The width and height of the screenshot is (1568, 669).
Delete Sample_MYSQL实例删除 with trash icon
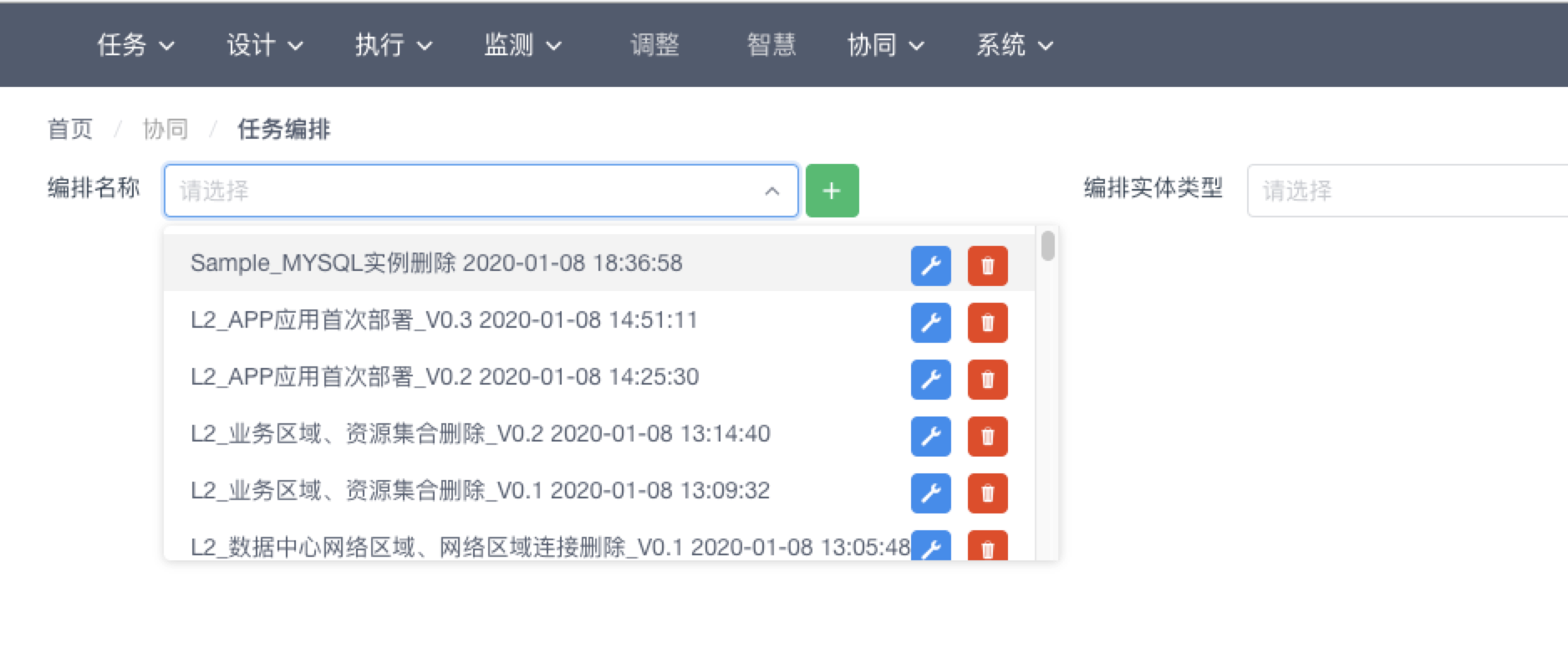tap(987, 266)
